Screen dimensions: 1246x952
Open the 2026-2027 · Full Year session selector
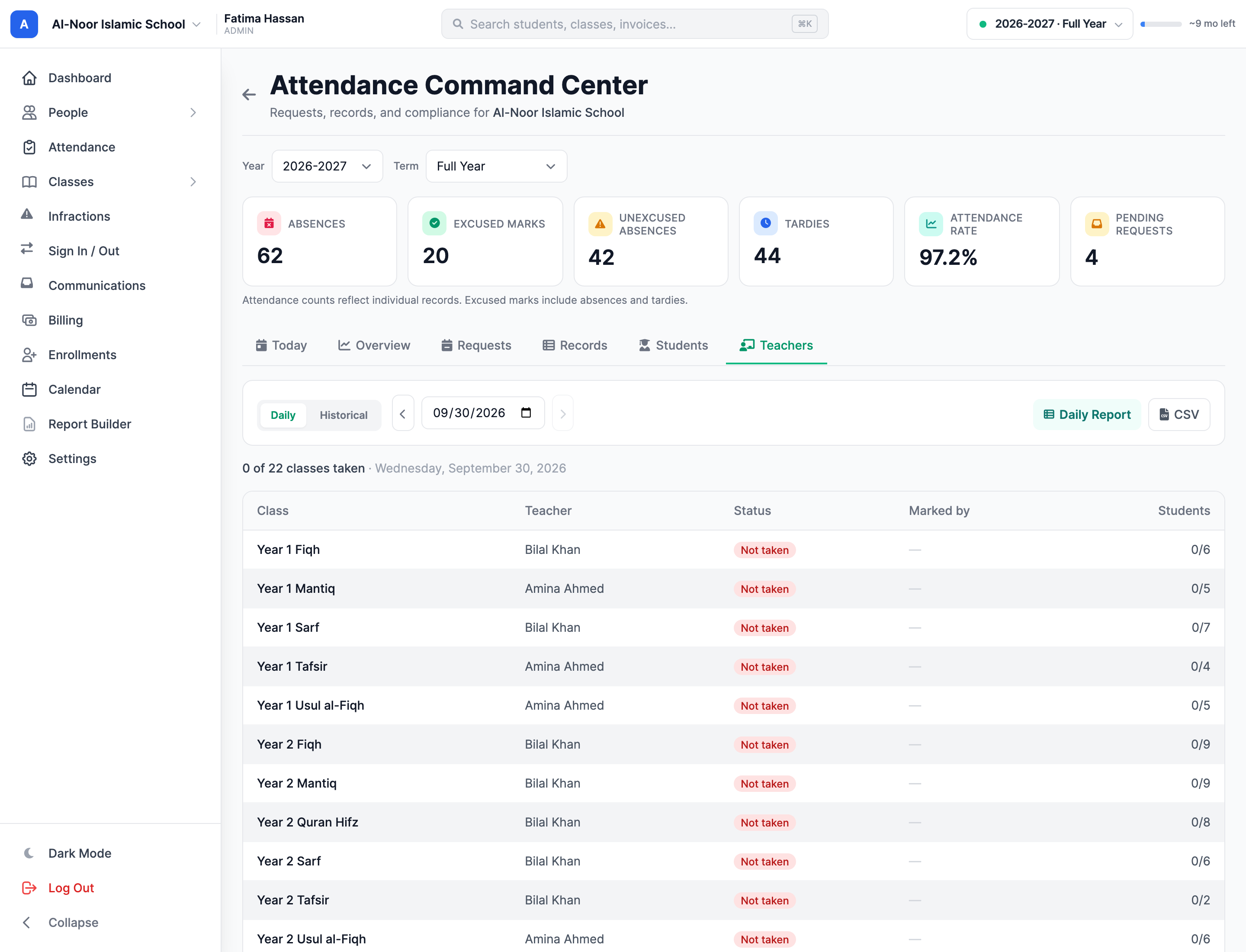coord(1050,24)
